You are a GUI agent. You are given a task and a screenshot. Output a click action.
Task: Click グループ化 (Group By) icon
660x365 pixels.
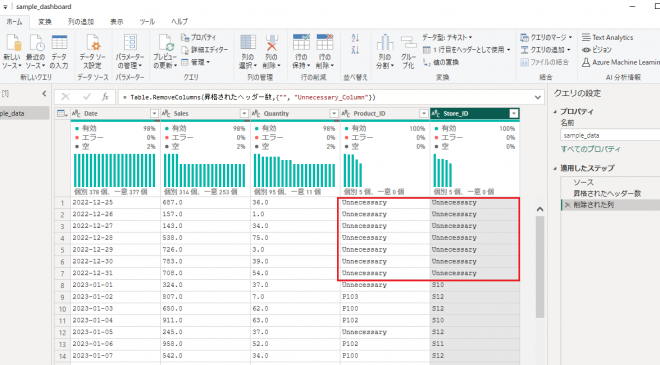coord(408,43)
